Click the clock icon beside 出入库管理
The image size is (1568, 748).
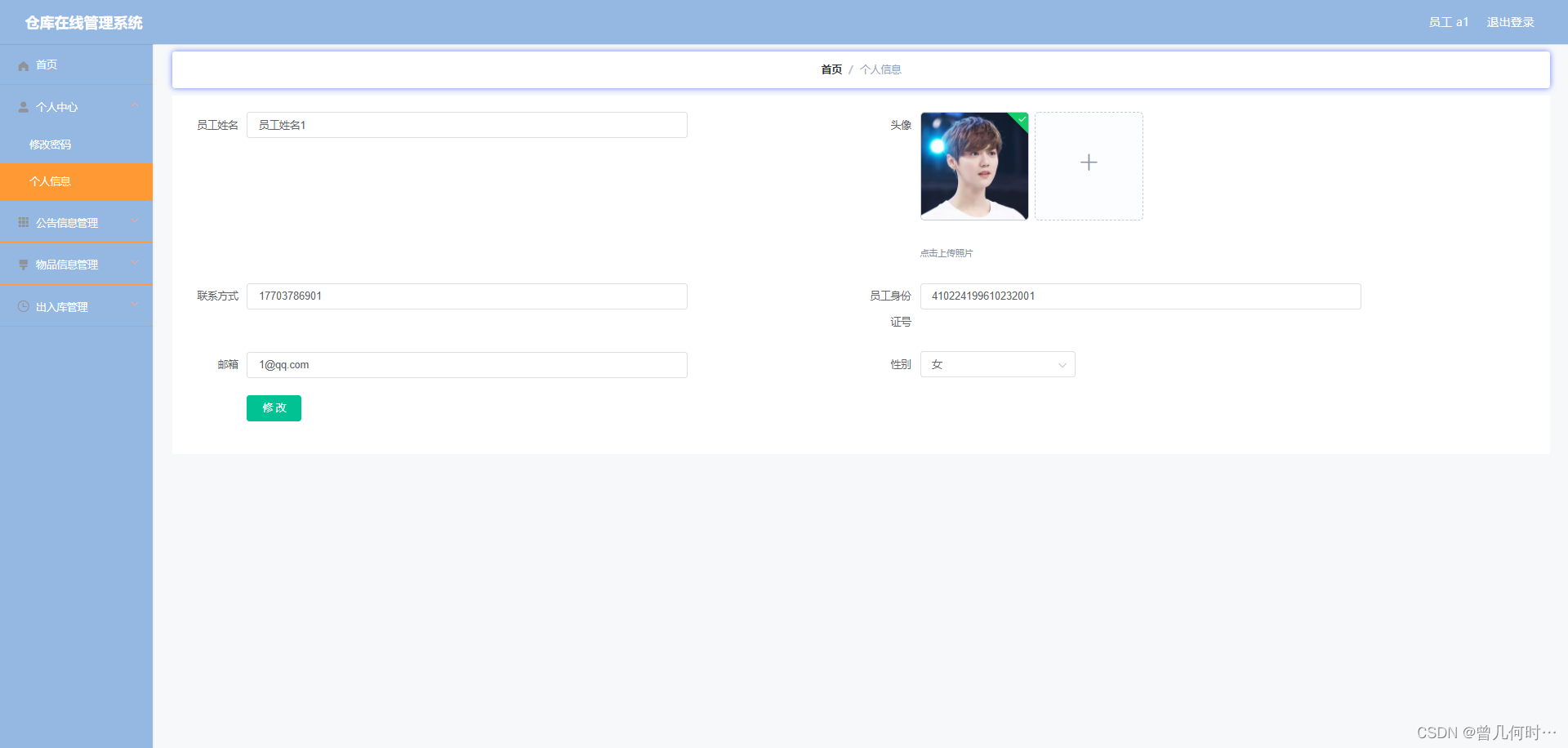[24, 306]
